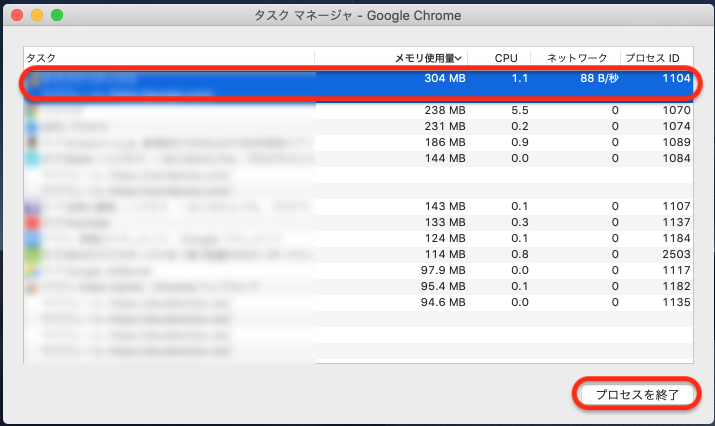Click process ID 1135
The width and height of the screenshot is (715, 426).
click(x=676, y=302)
